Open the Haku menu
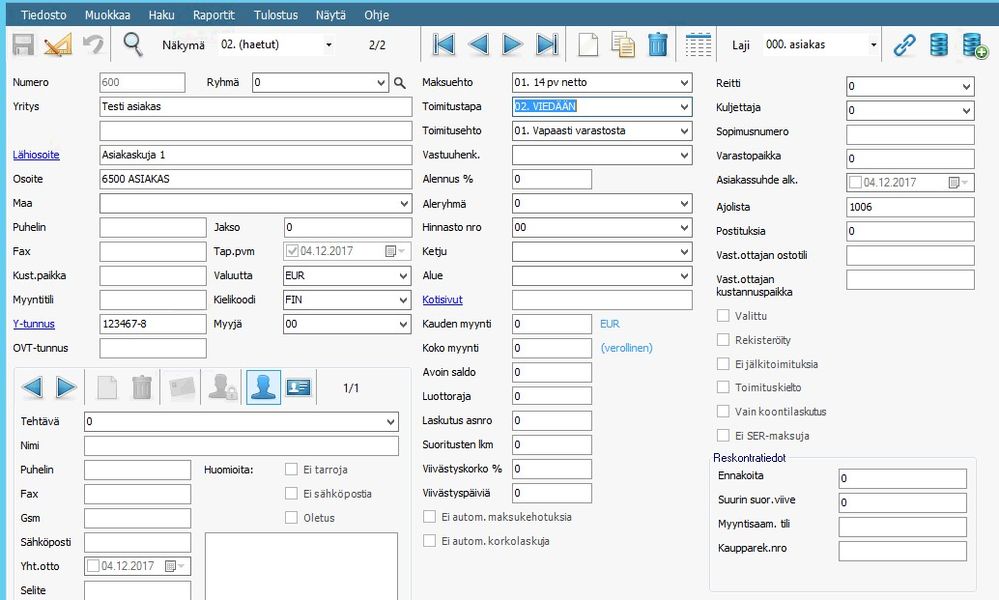Viewport: 999px width, 600px height. 161,15
